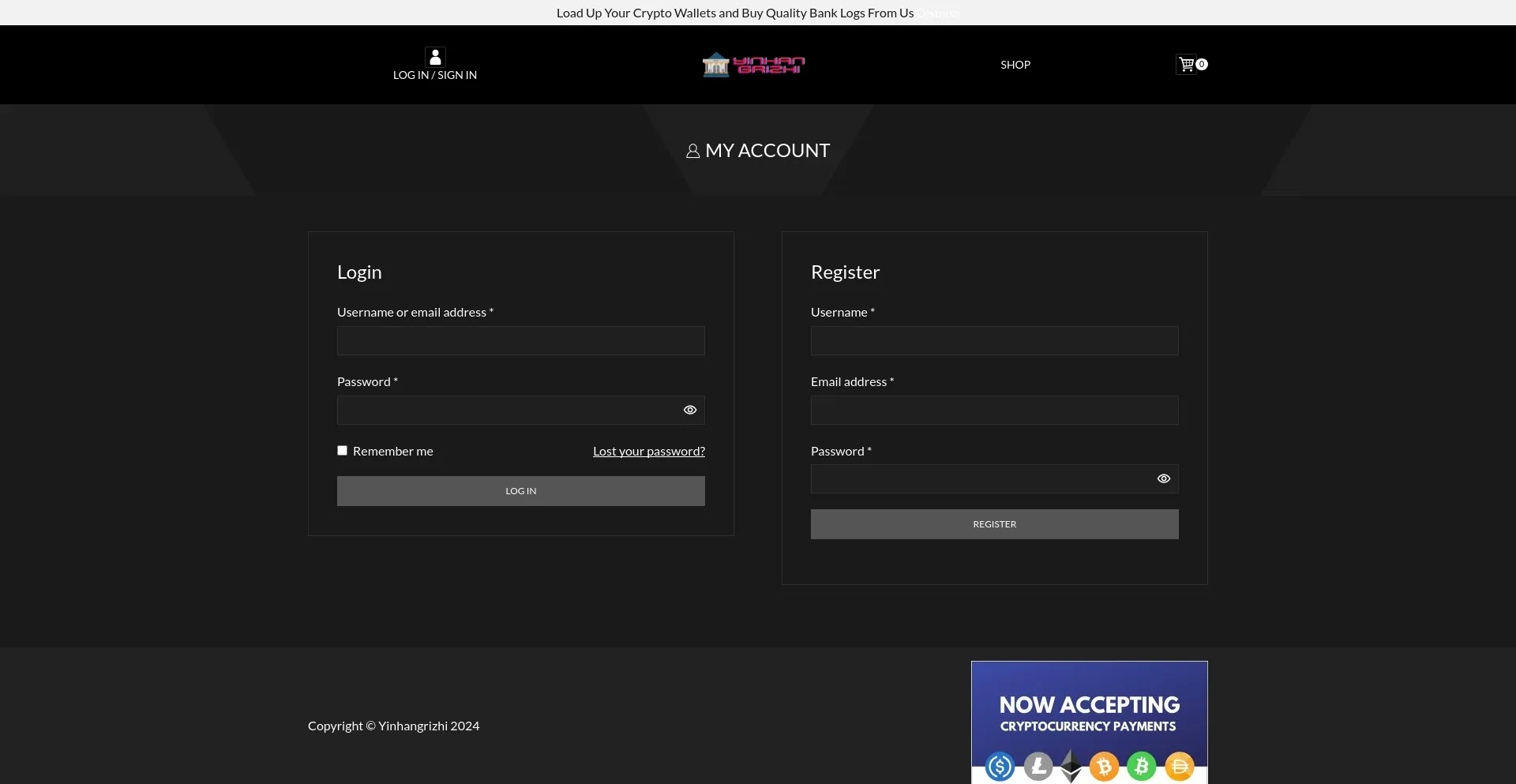Open the Lost your password link
The image size is (1516, 784).
click(x=649, y=451)
